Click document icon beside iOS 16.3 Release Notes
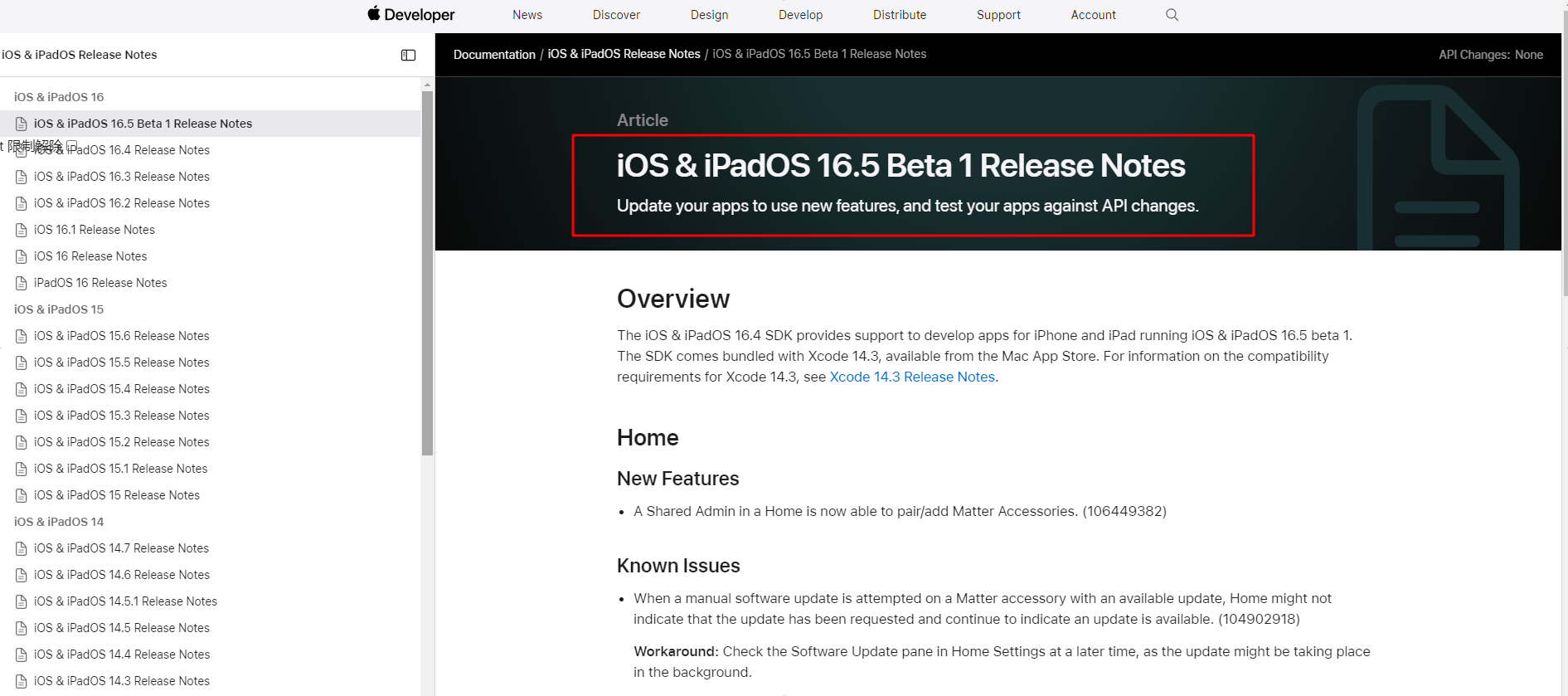1568x696 pixels. pyautogui.click(x=22, y=177)
